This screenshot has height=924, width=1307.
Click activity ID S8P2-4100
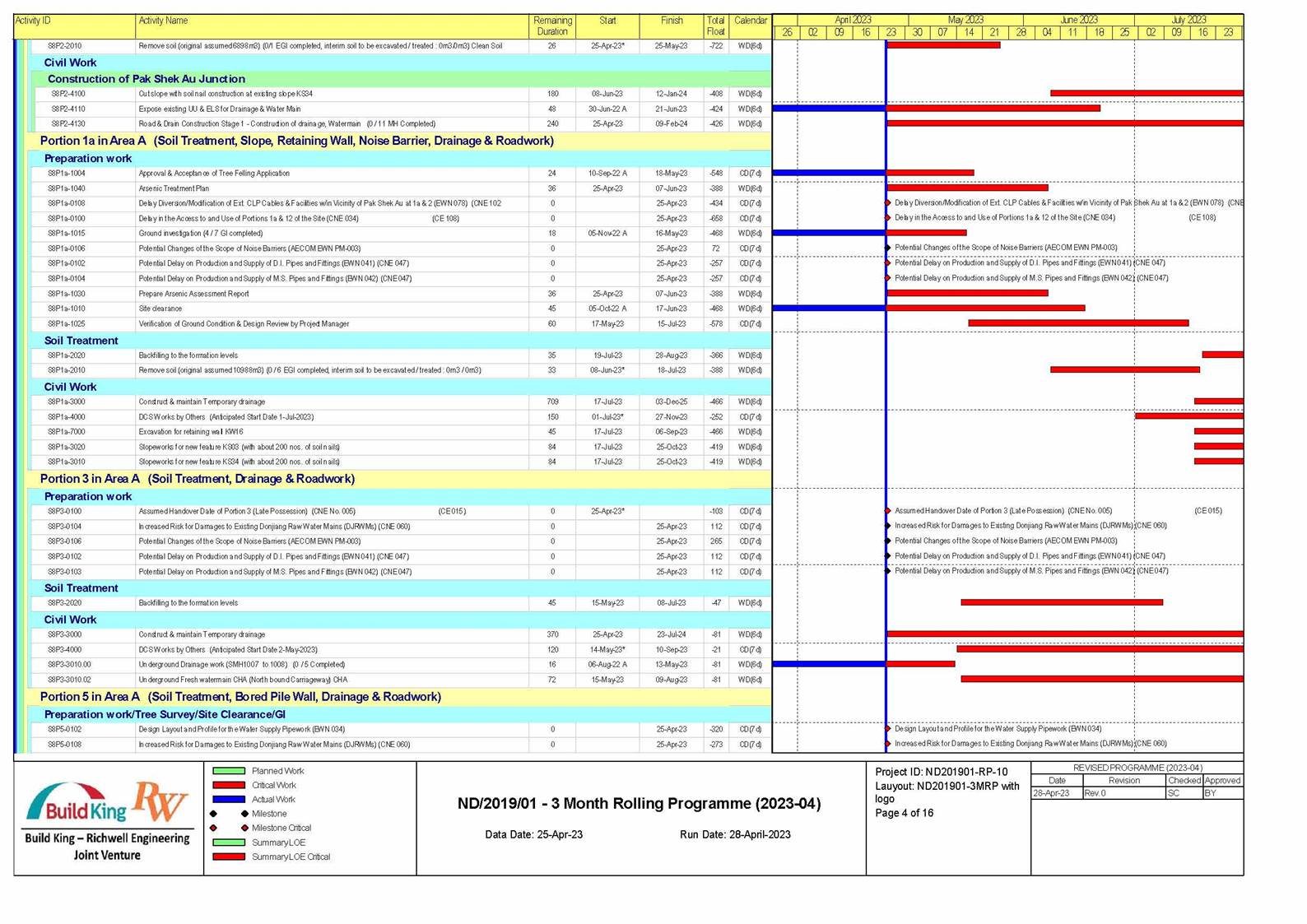coord(67,94)
